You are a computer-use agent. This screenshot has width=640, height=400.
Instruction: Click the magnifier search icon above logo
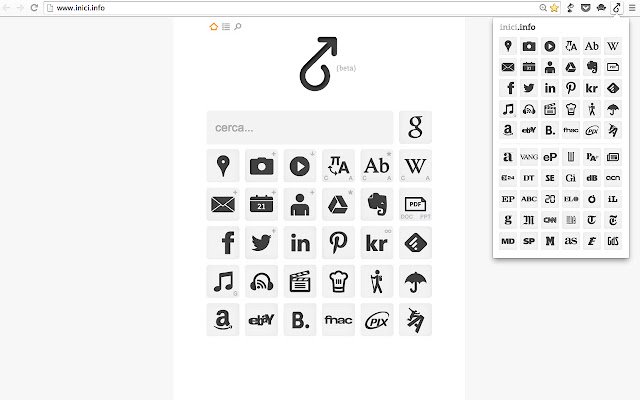click(x=238, y=27)
